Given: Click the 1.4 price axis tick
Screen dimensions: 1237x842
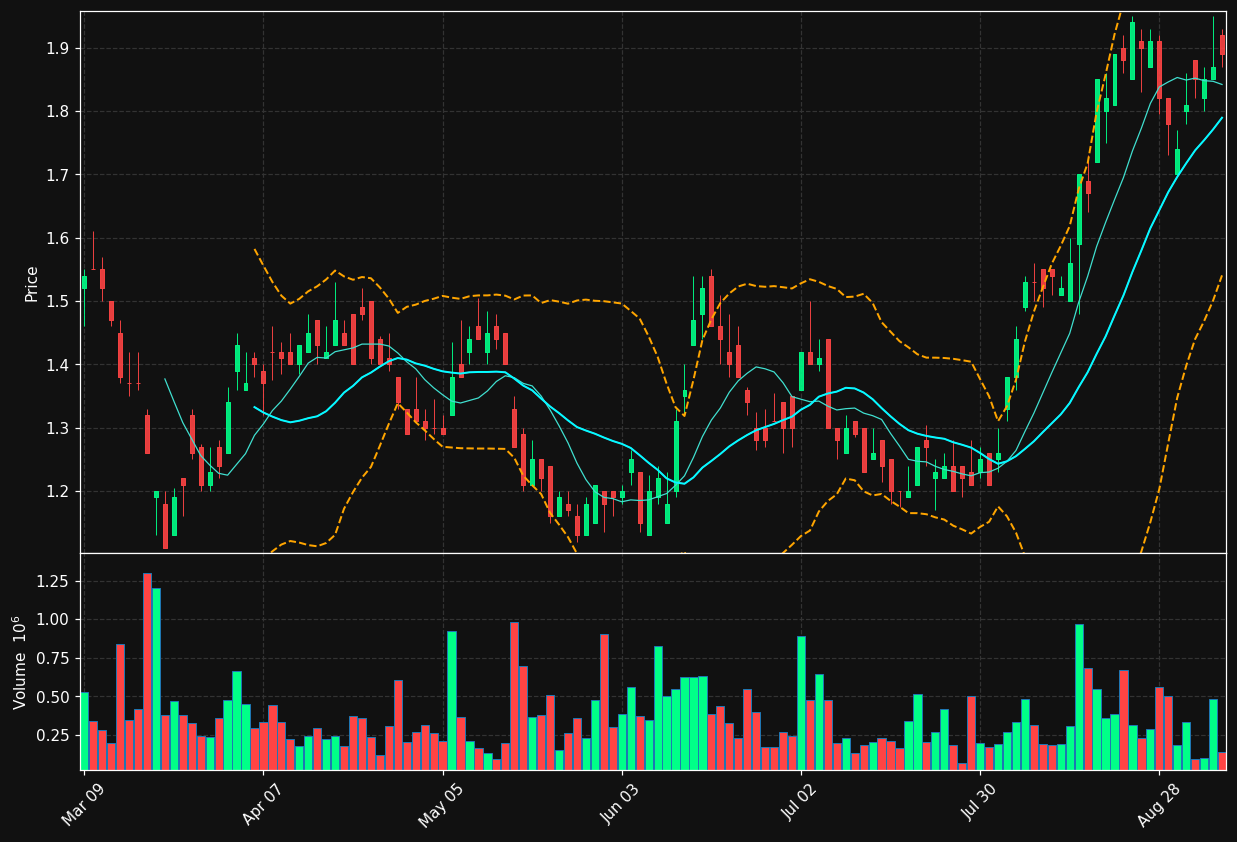Looking at the screenshot, I should [59, 365].
